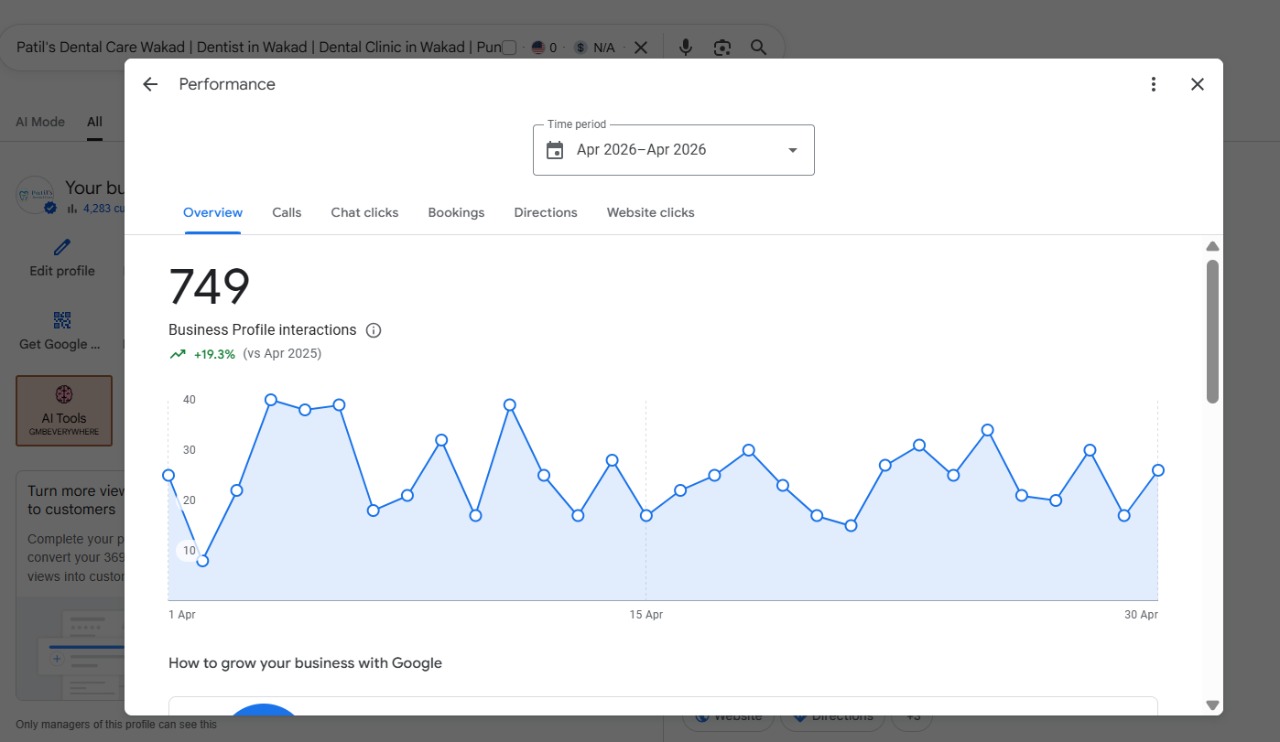The height and width of the screenshot is (742, 1280).
Task: Go back using the Performance back arrow
Action: 150,85
